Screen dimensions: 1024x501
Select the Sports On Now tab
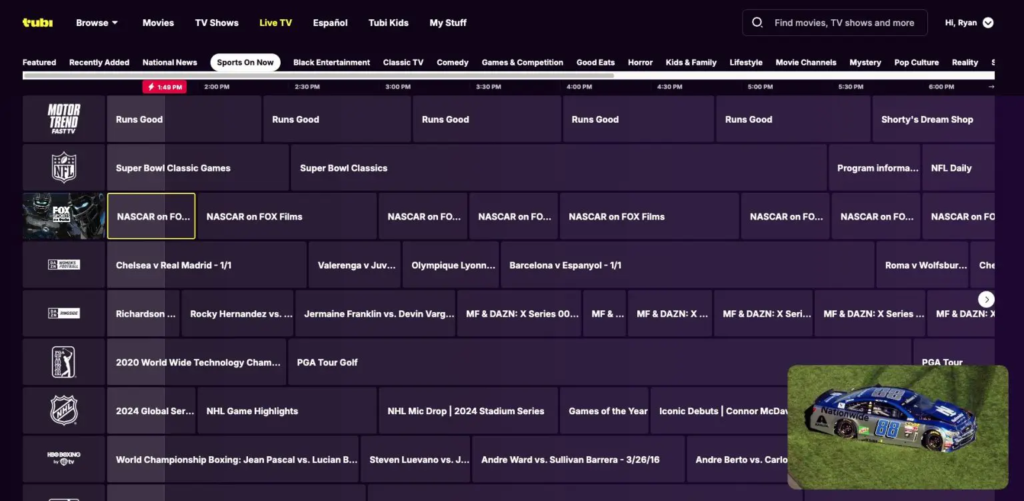pos(246,63)
